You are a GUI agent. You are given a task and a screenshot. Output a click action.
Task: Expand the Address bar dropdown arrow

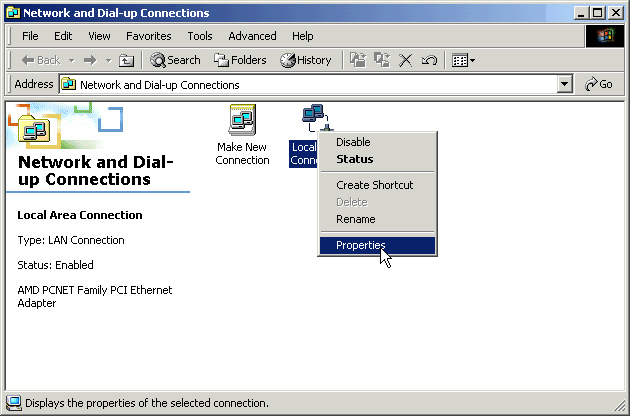pyautogui.click(x=565, y=85)
